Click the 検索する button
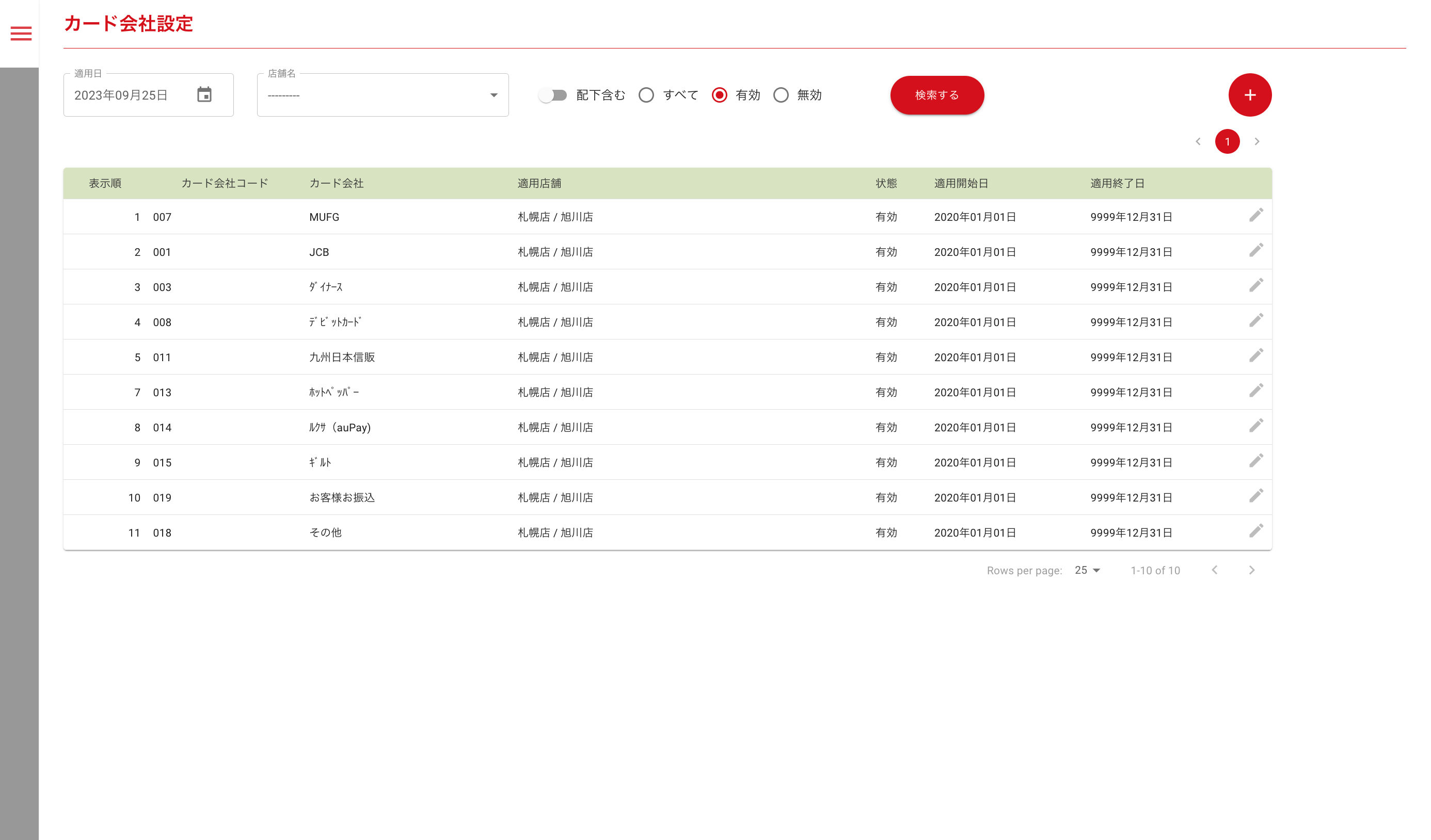This screenshot has width=1431, height=840. pyautogui.click(x=936, y=95)
